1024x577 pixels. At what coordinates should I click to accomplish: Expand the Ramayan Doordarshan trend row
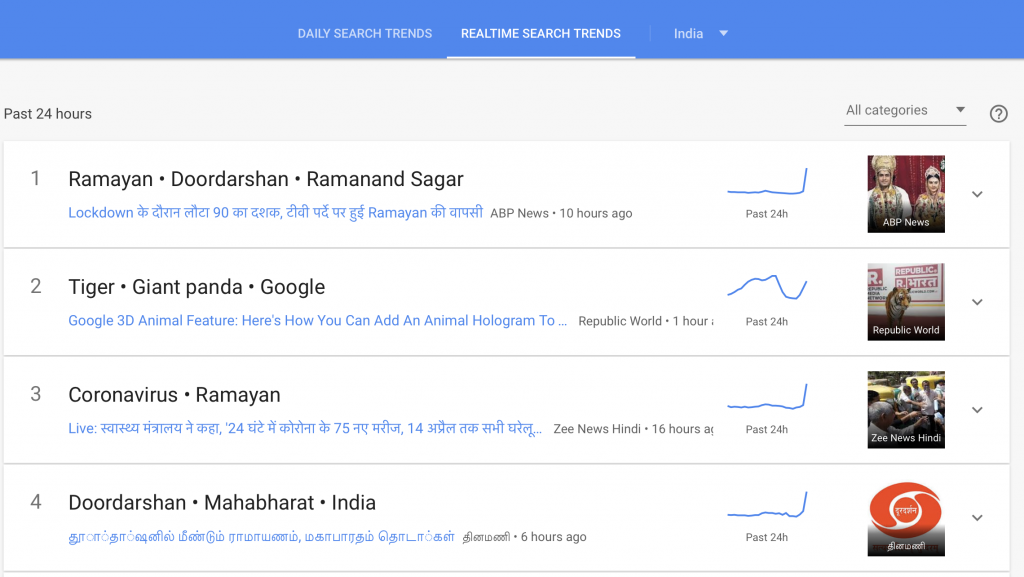point(977,194)
